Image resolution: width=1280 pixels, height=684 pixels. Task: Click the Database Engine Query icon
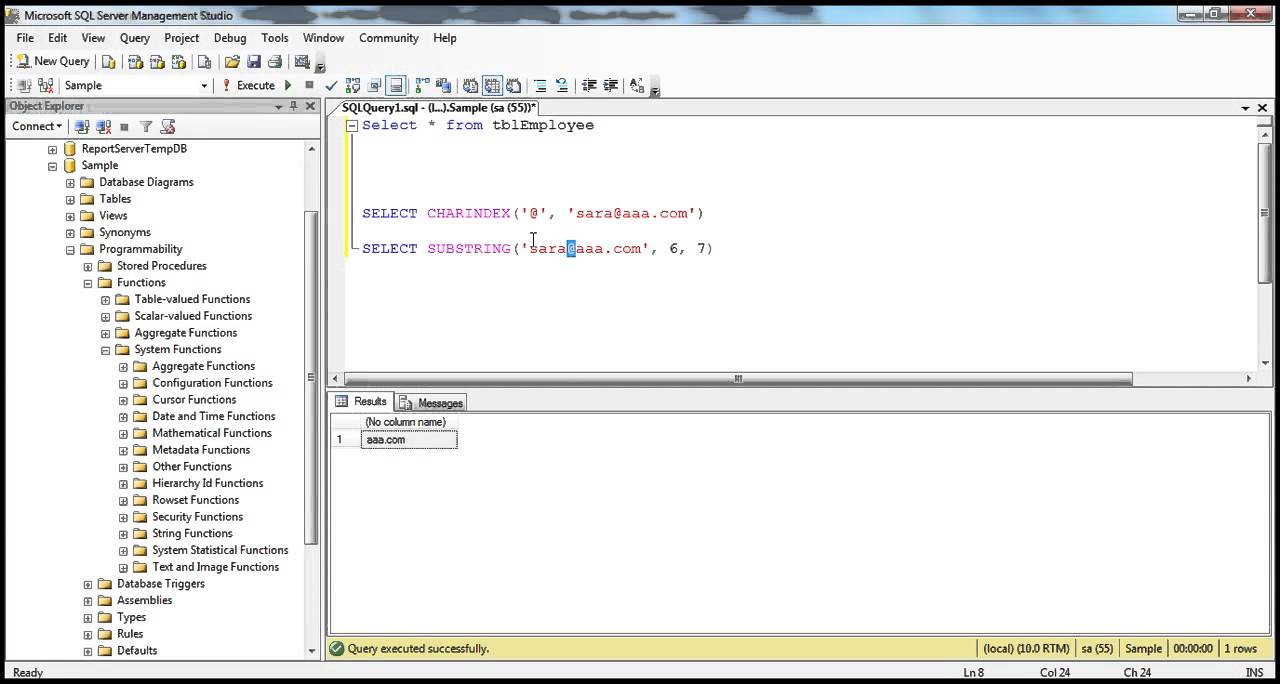(x=109, y=62)
